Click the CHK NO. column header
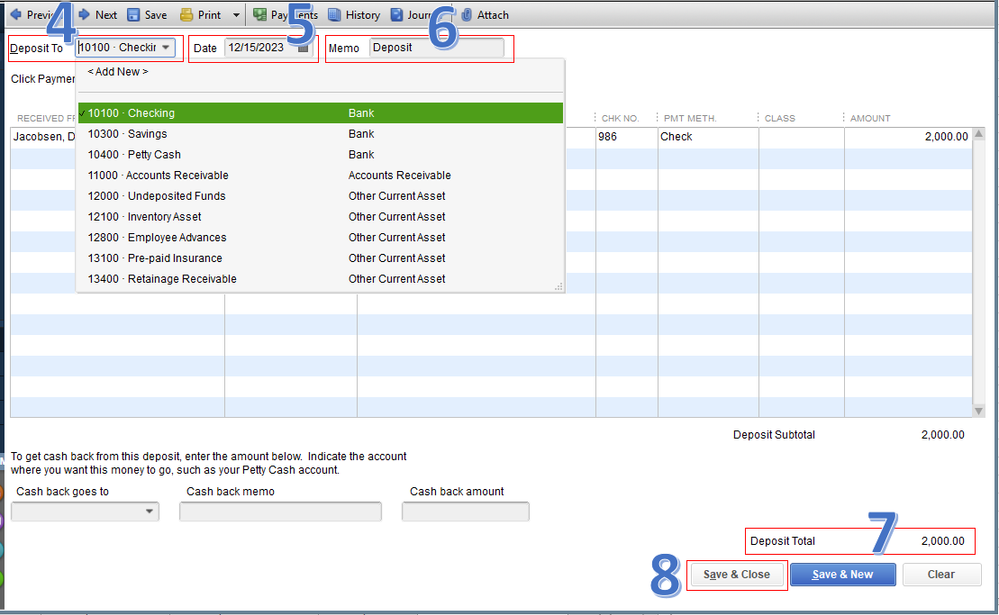Image resolution: width=999 pixels, height=615 pixels. click(x=620, y=118)
